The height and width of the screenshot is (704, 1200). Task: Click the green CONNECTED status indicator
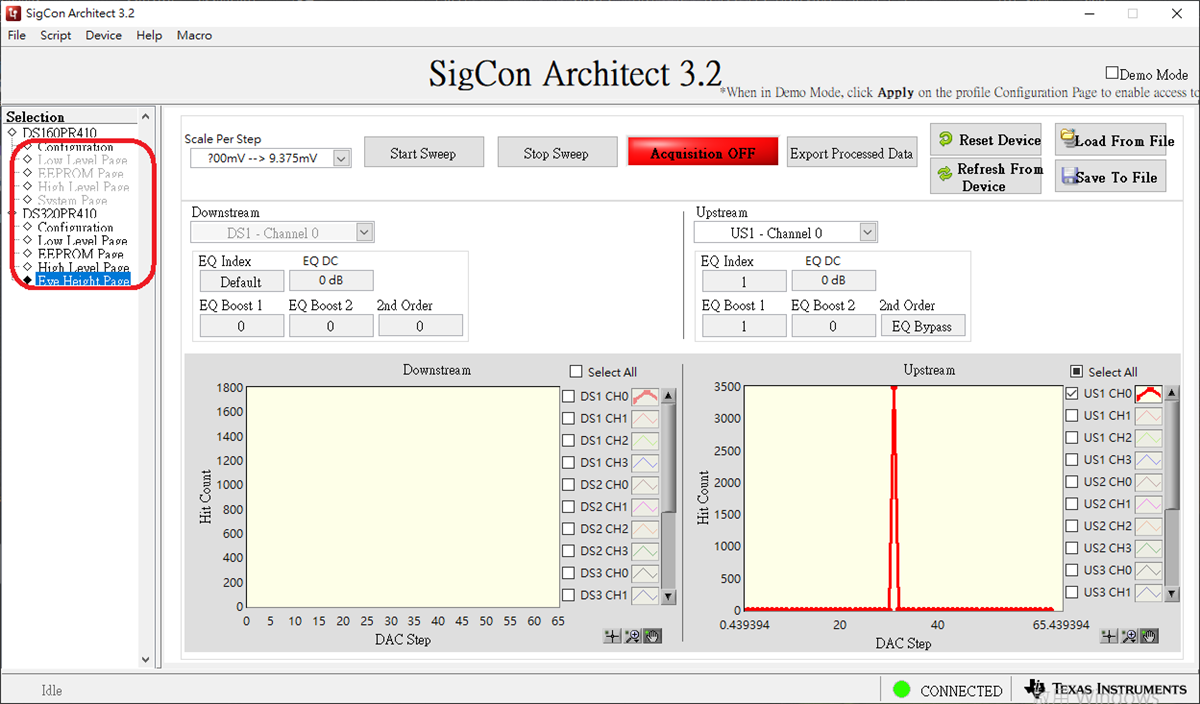pos(902,689)
